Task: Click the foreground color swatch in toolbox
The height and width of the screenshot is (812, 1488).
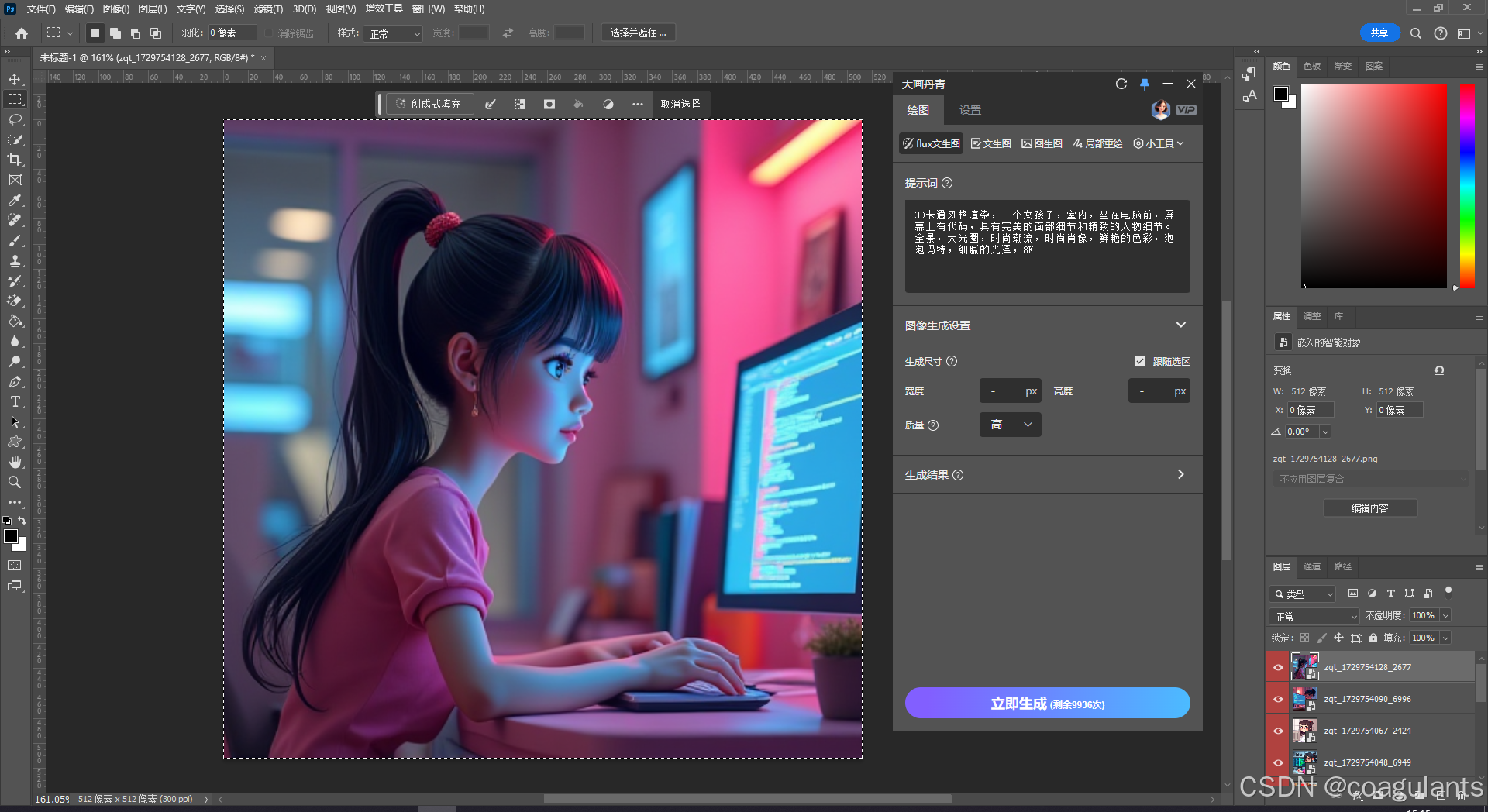Action: [x=11, y=536]
